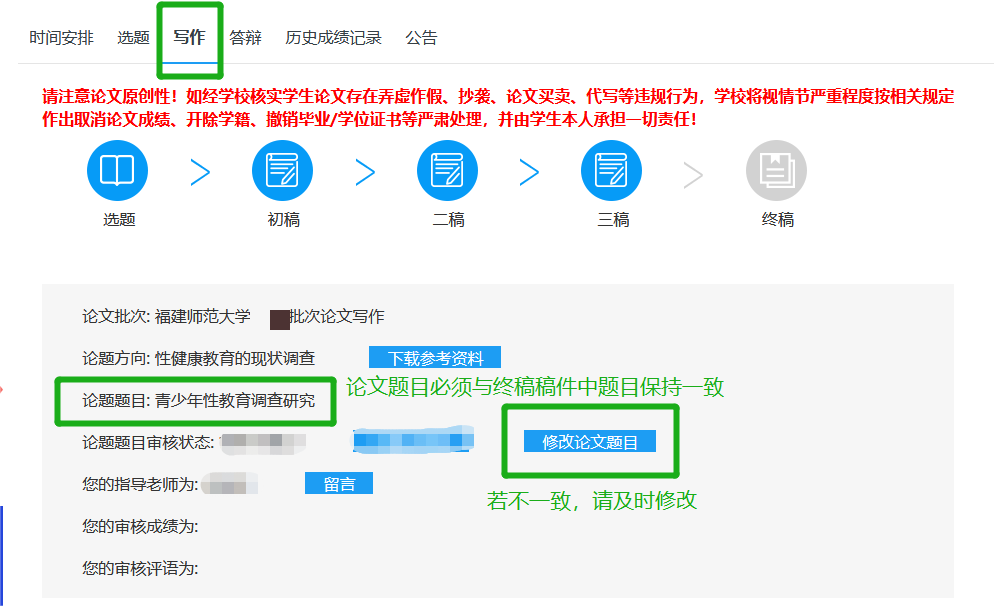Viewport: 996px width, 606px height.
Task: Open the grayed-out 终稿 final draft icon
Action: pyautogui.click(x=776, y=171)
